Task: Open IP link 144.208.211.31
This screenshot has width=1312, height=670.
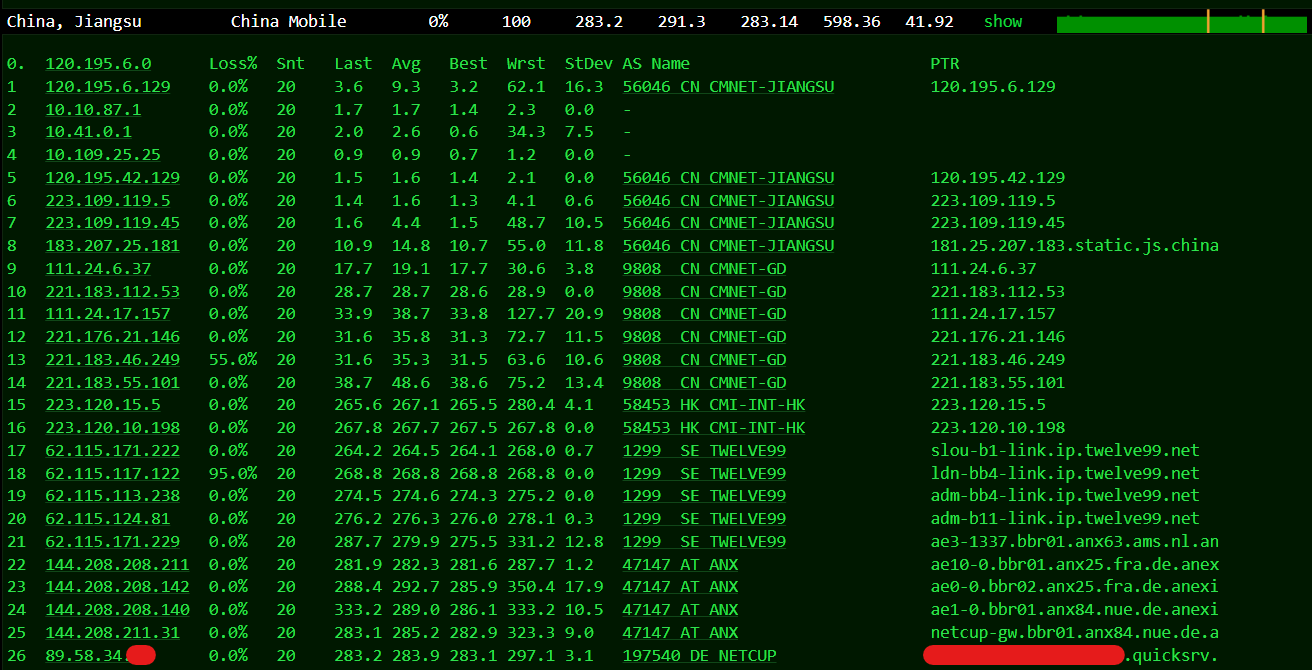Action: click(x=112, y=633)
